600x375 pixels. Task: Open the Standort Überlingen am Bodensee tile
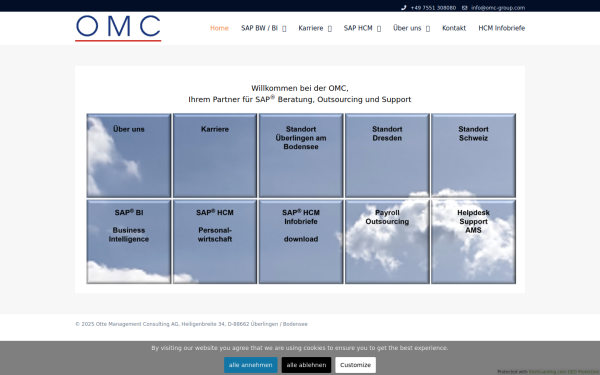point(301,156)
